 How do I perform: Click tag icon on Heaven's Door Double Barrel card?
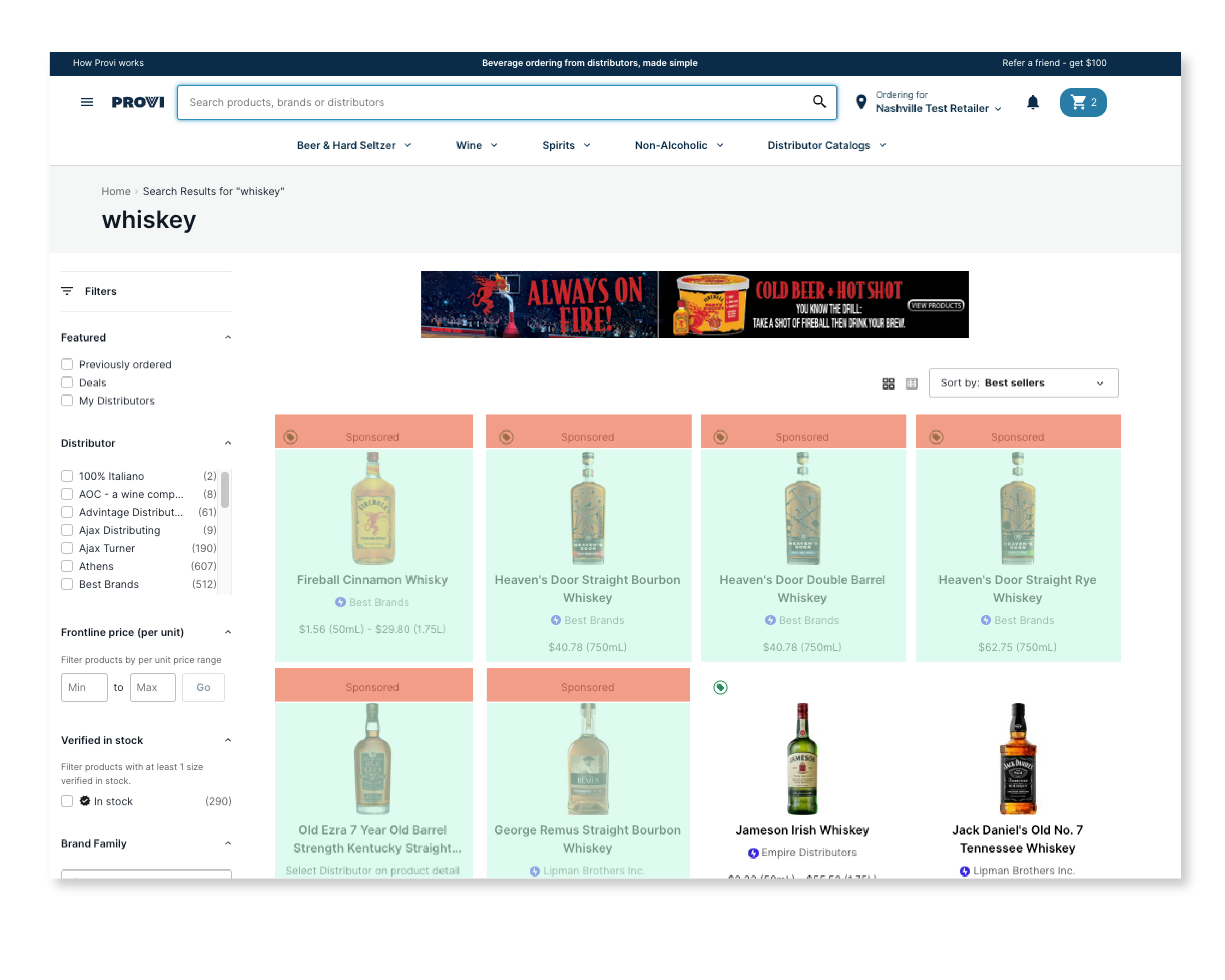click(720, 437)
